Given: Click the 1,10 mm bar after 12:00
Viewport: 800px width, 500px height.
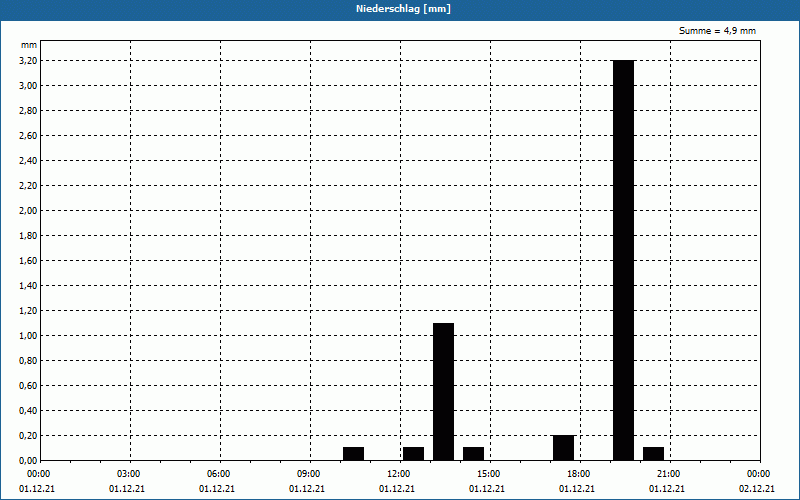Looking at the screenshot, I should [443, 391].
